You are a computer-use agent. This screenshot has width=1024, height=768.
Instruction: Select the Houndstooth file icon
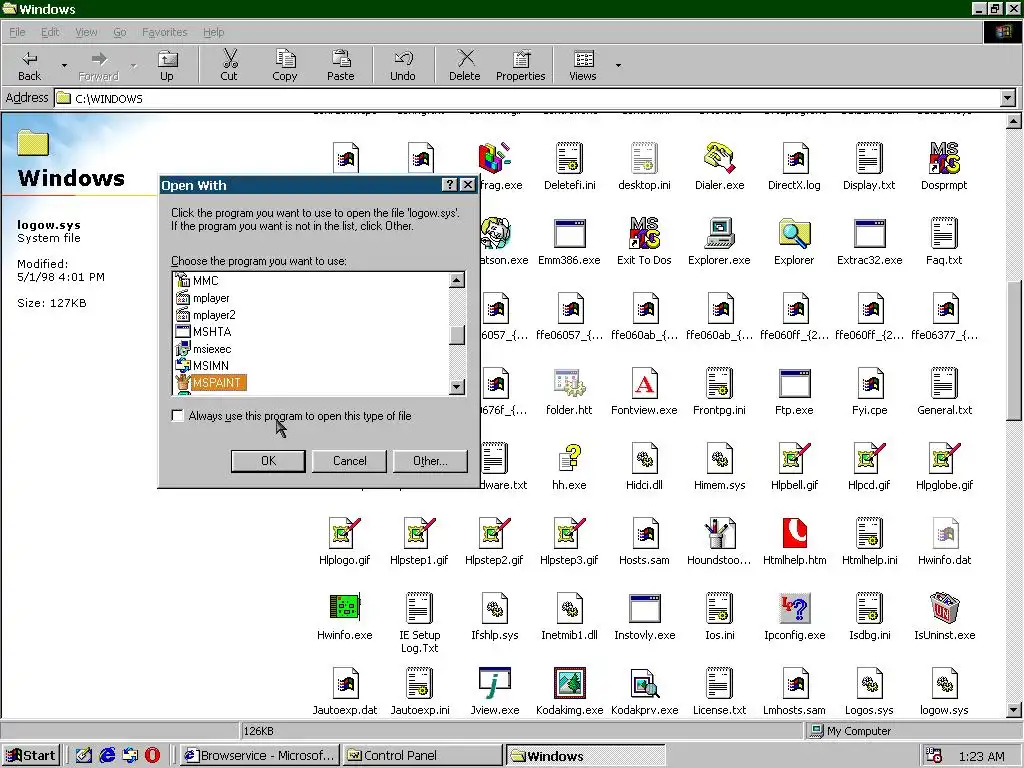click(719, 533)
